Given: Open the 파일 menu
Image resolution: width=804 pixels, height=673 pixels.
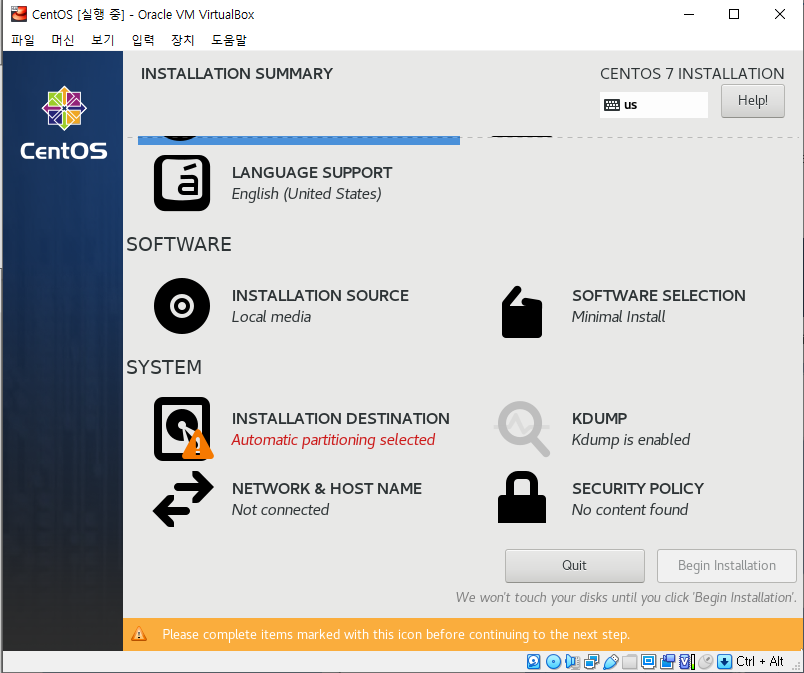Looking at the screenshot, I should [23, 39].
